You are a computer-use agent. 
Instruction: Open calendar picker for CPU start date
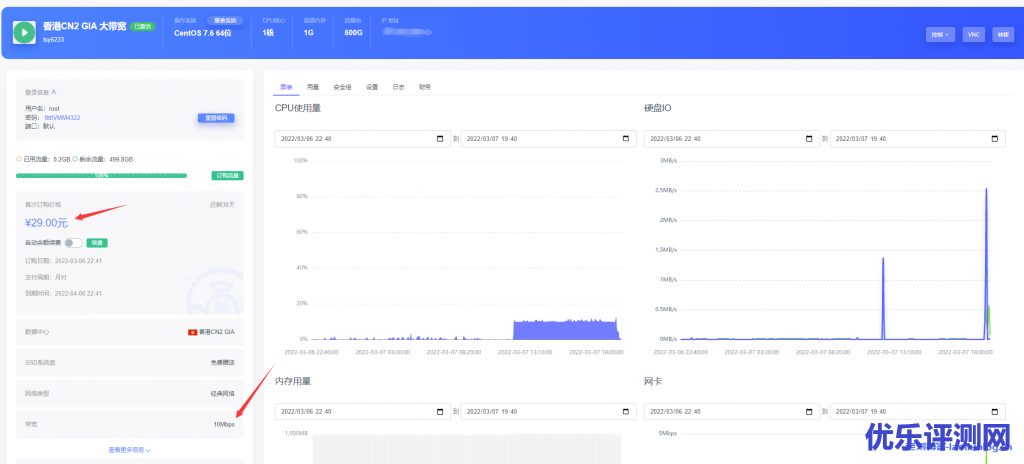[439, 138]
